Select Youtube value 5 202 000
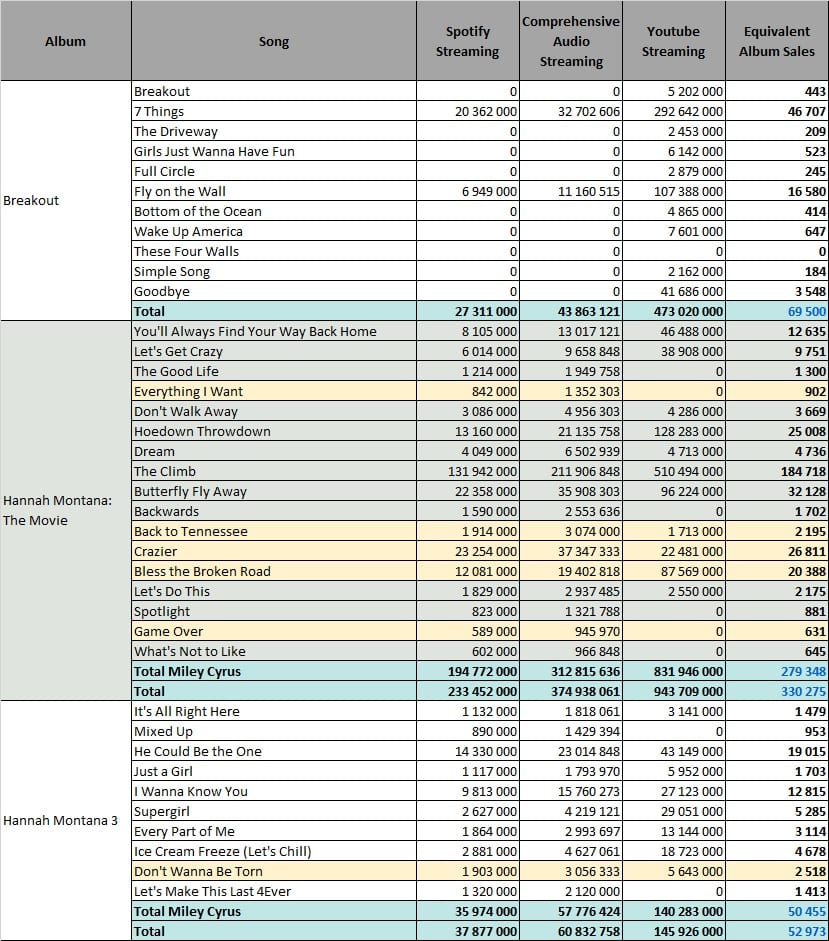Viewport: 829px width, 941px height. [x=674, y=91]
